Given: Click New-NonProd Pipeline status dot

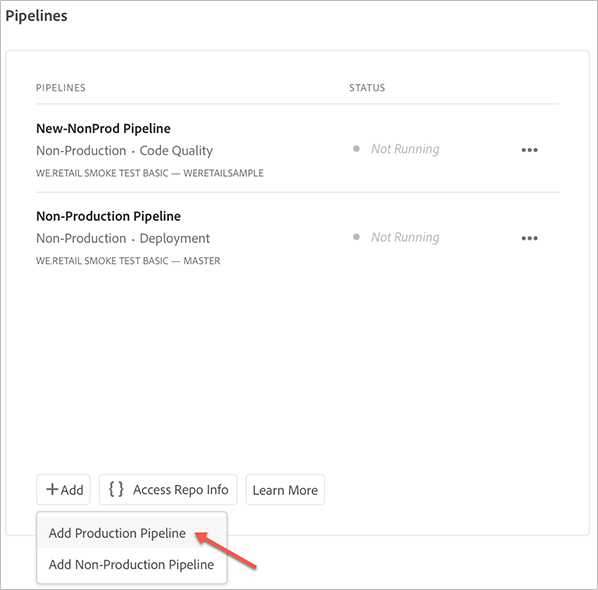Looking at the screenshot, I should click(x=356, y=149).
